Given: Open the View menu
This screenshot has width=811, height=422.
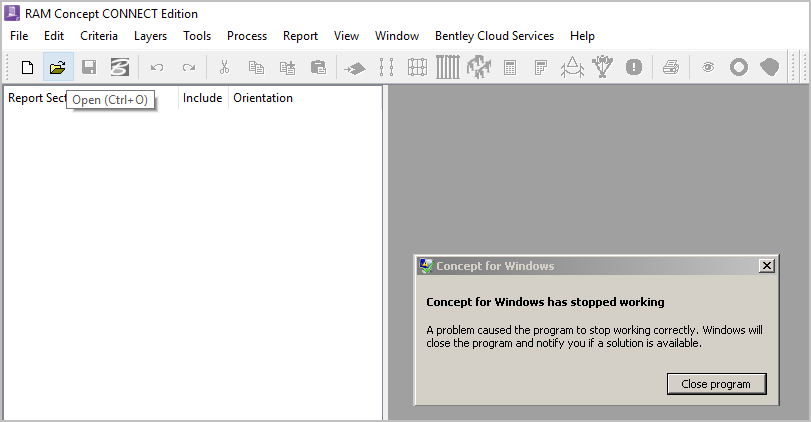Looking at the screenshot, I should click(x=347, y=36).
